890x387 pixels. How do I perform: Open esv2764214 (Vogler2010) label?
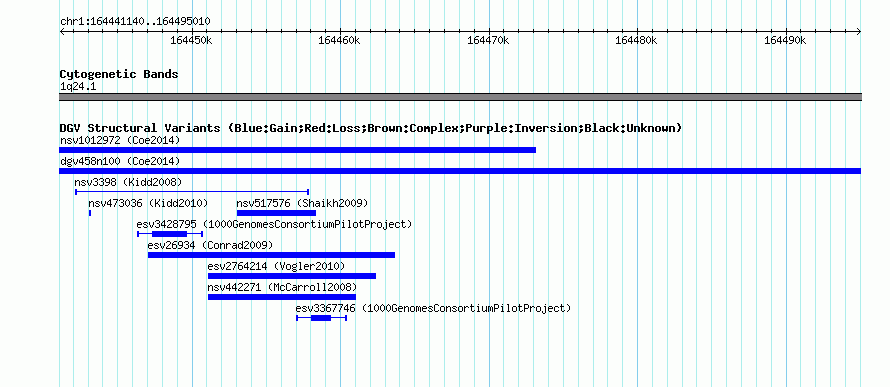pyautogui.click(x=276, y=266)
